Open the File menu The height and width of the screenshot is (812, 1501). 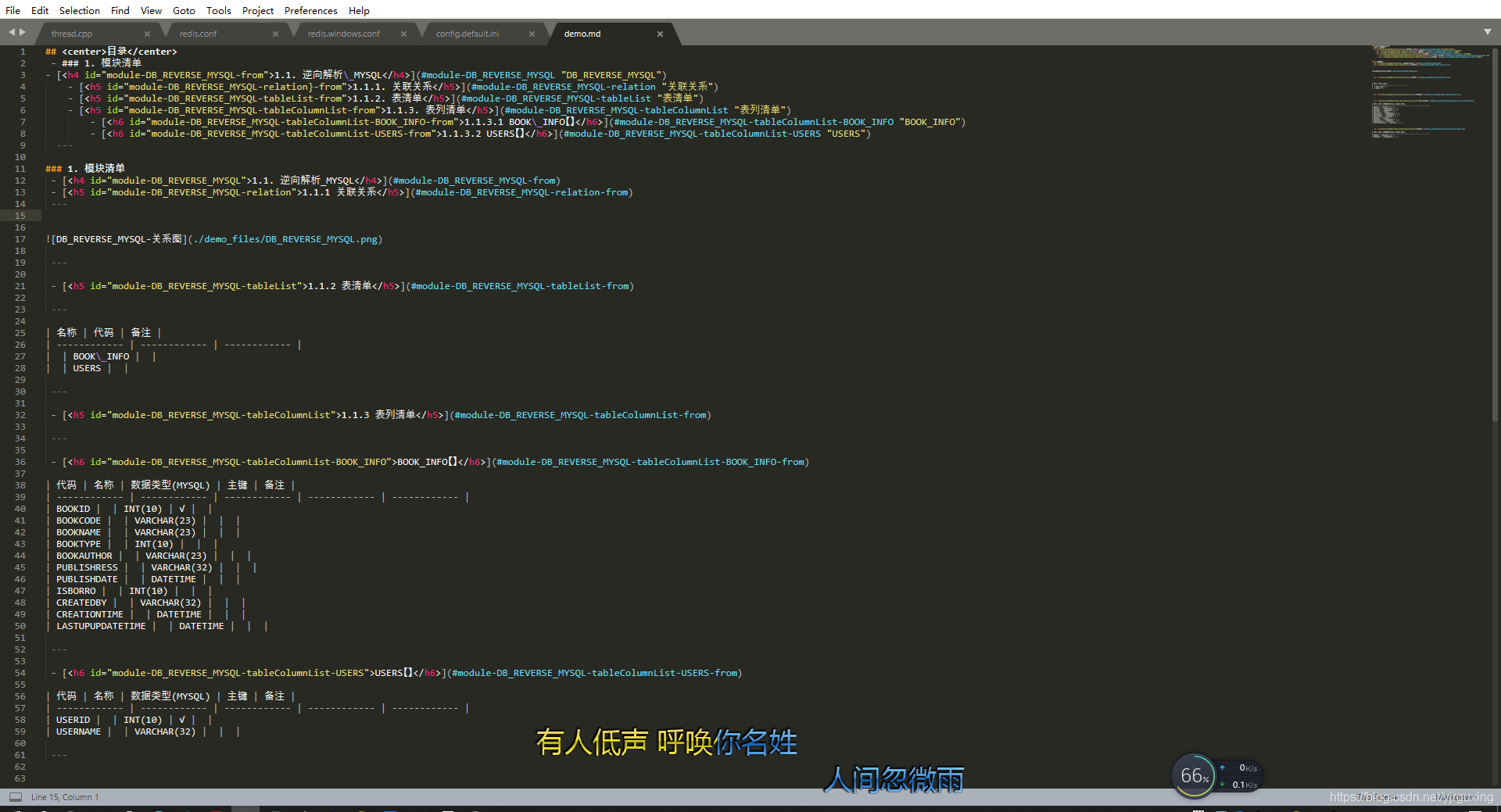pyautogui.click(x=13, y=10)
